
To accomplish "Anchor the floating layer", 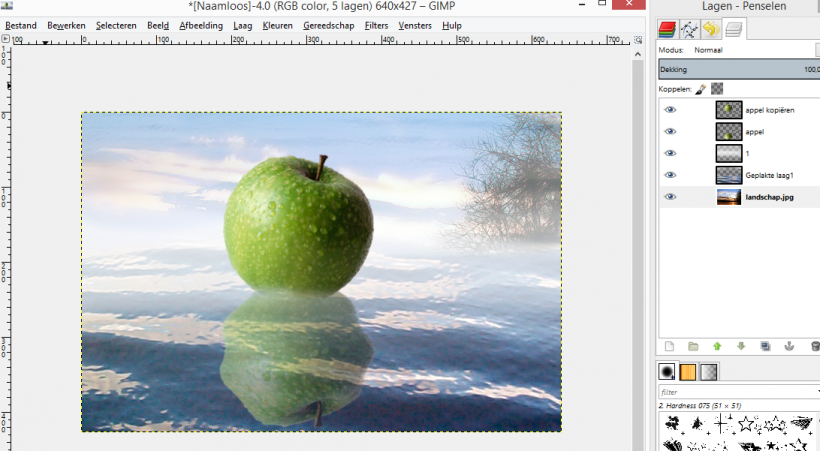I will pyautogui.click(x=789, y=346).
